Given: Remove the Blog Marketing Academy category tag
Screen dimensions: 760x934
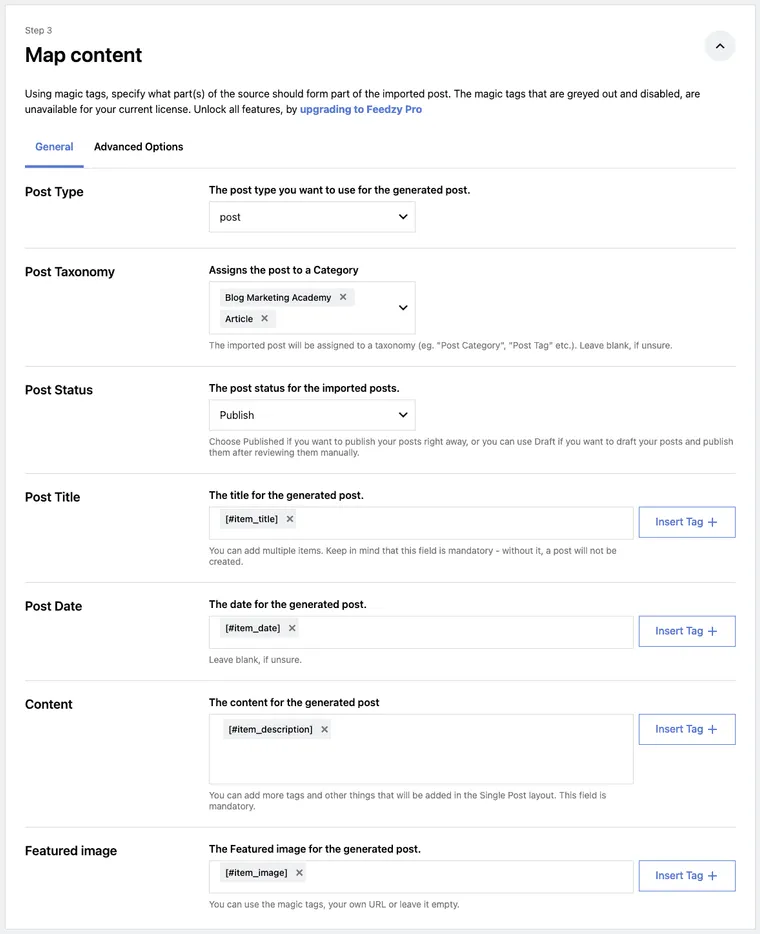Looking at the screenshot, I should pyautogui.click(x=343, y=297).
